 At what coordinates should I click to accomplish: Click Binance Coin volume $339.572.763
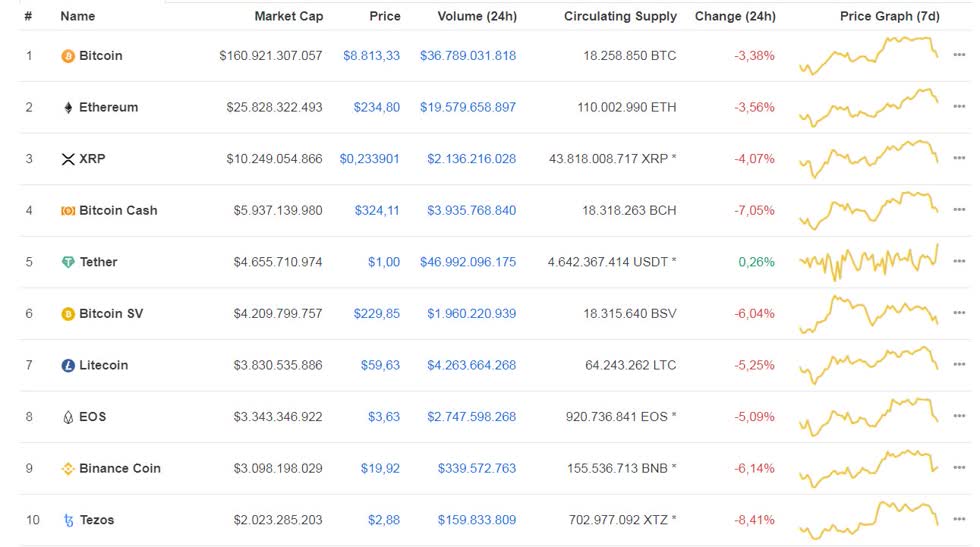[x=477, y=468]
